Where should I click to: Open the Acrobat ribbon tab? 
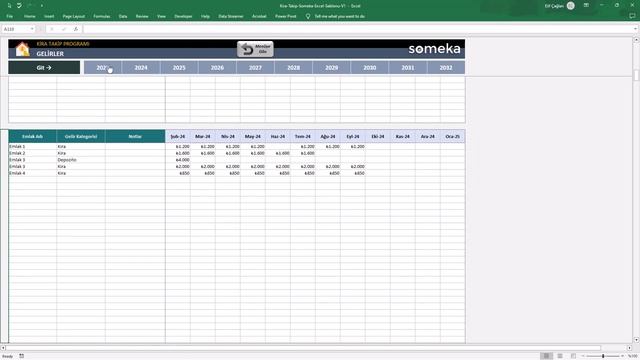click(x=259, y=16)
